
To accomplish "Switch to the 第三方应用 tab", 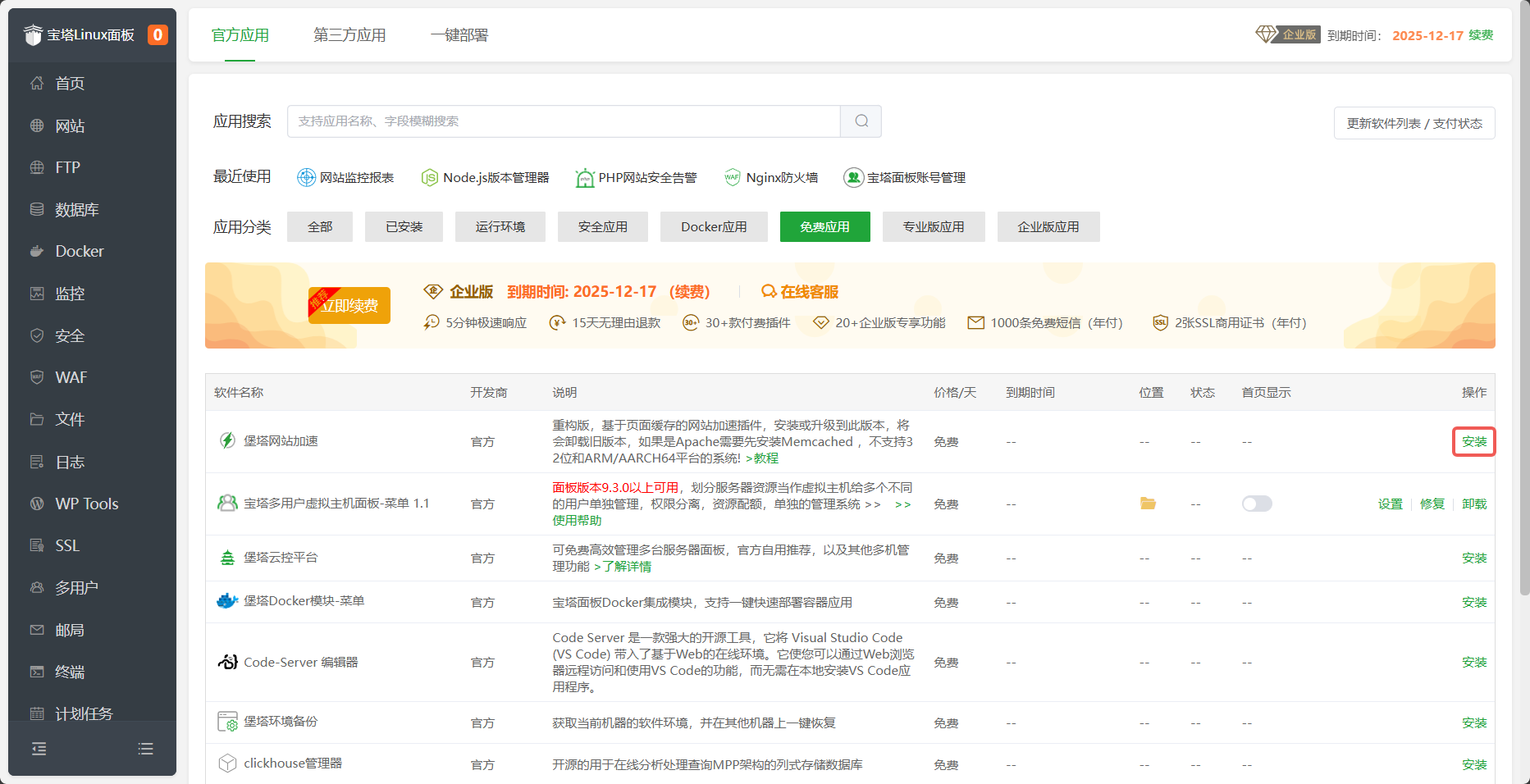I will click(349, 35).
